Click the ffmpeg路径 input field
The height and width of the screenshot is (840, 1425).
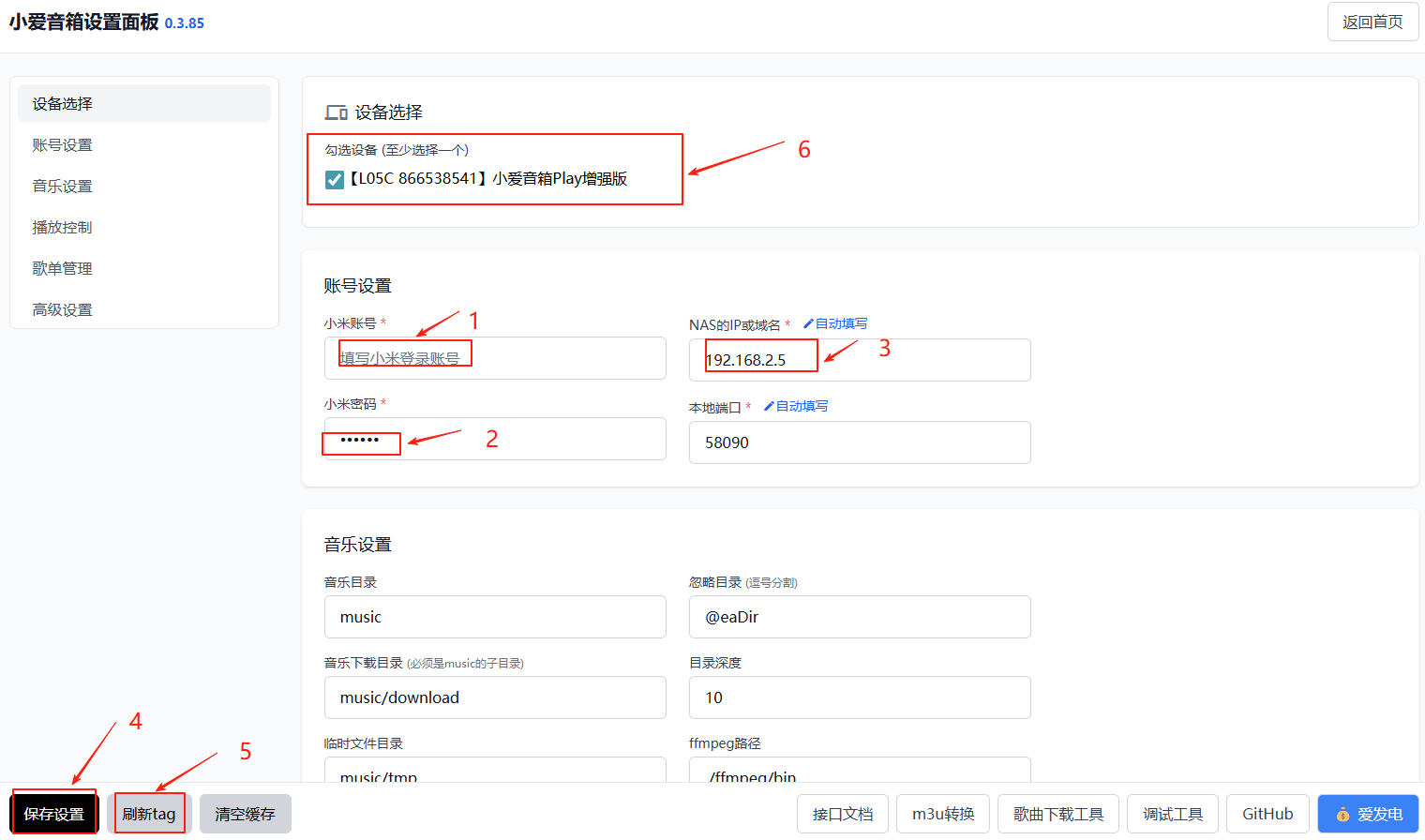860,770
